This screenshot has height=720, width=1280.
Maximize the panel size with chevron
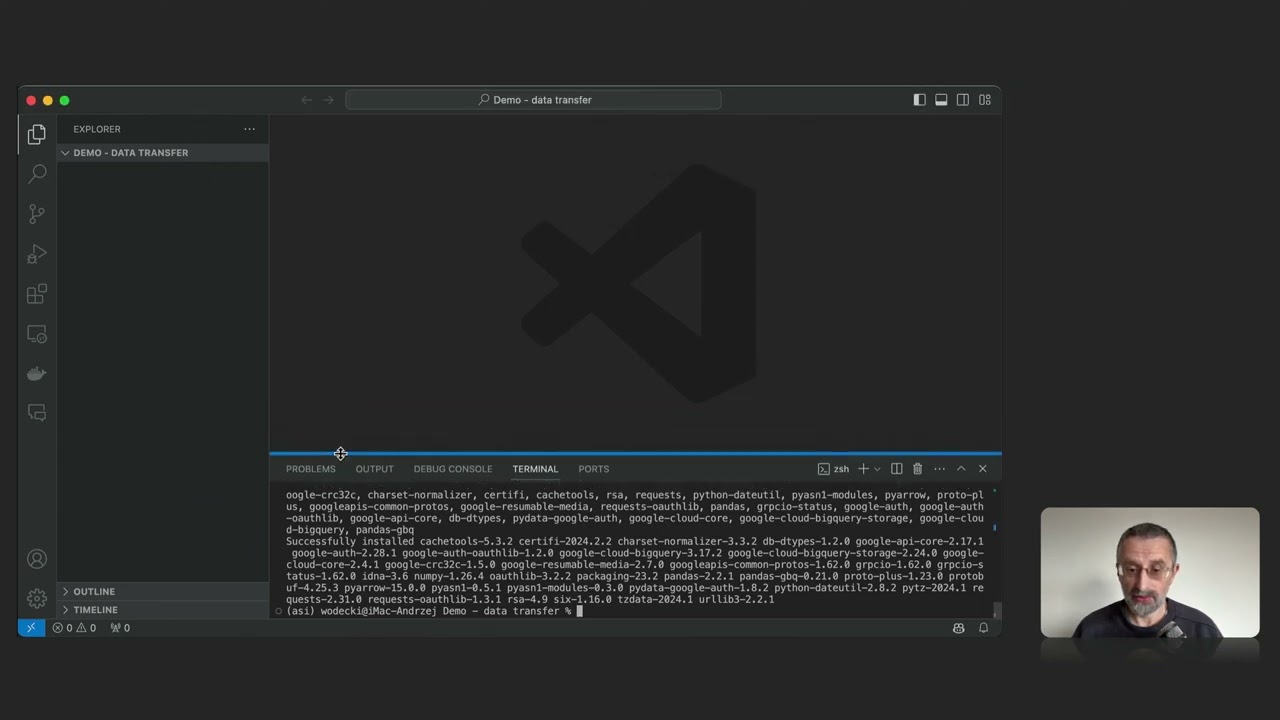(x=961, y=469)
